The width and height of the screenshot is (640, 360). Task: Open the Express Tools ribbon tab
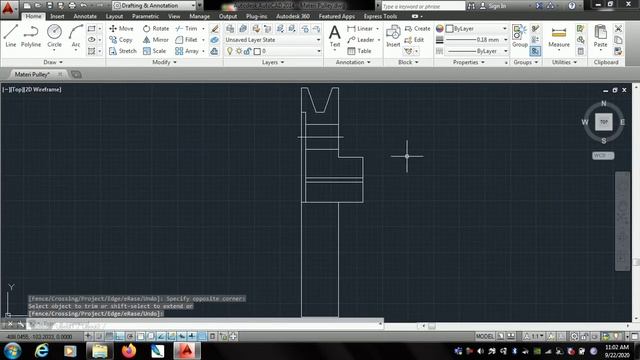[380, 16]
